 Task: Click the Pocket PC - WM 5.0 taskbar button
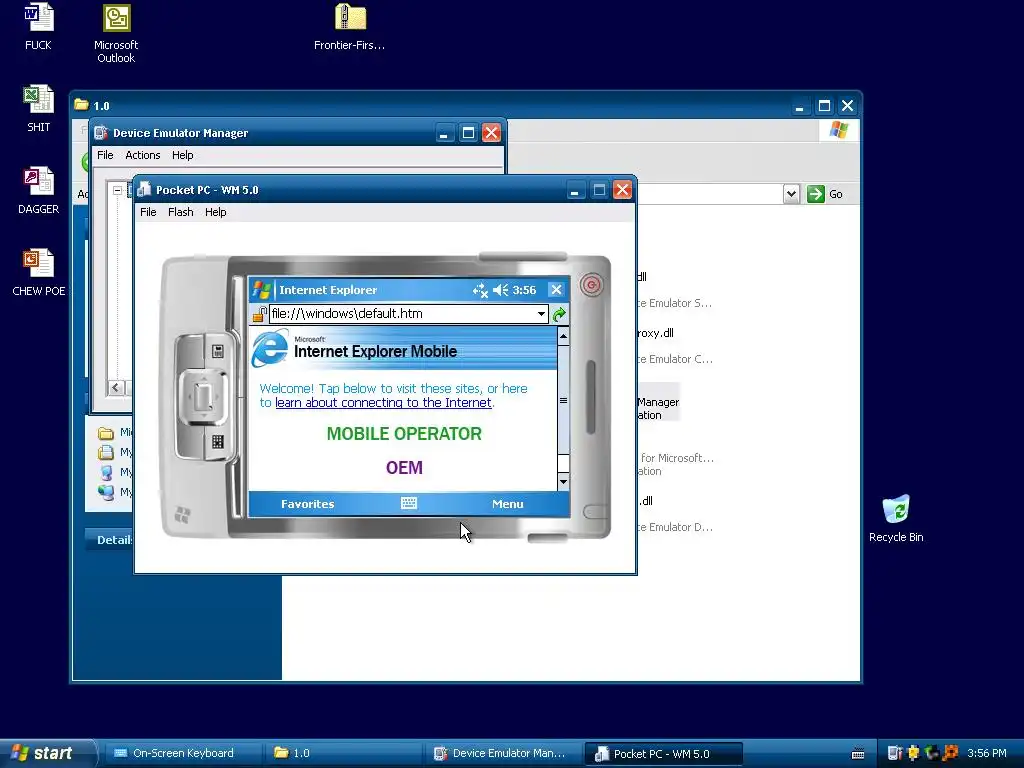[x=663, y=754]
